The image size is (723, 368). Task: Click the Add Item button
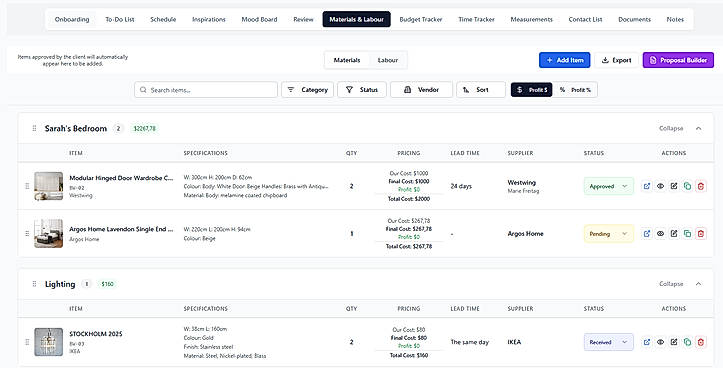pos(564,60)
